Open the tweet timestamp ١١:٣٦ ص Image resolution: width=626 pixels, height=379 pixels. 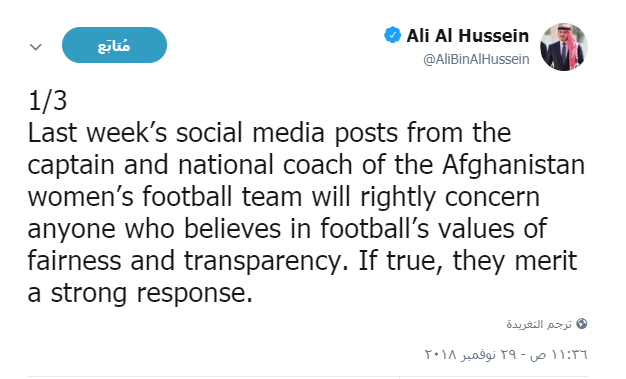point(559,354)
